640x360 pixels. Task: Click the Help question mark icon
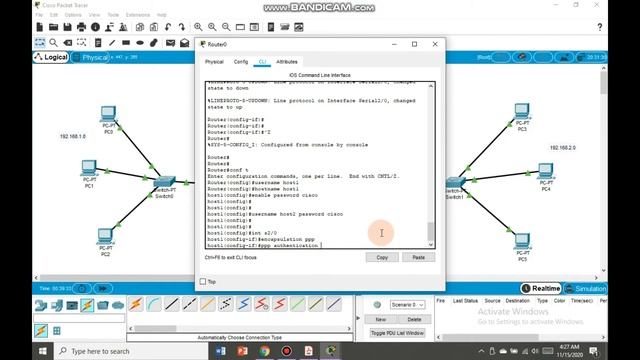tap(600, 27)
